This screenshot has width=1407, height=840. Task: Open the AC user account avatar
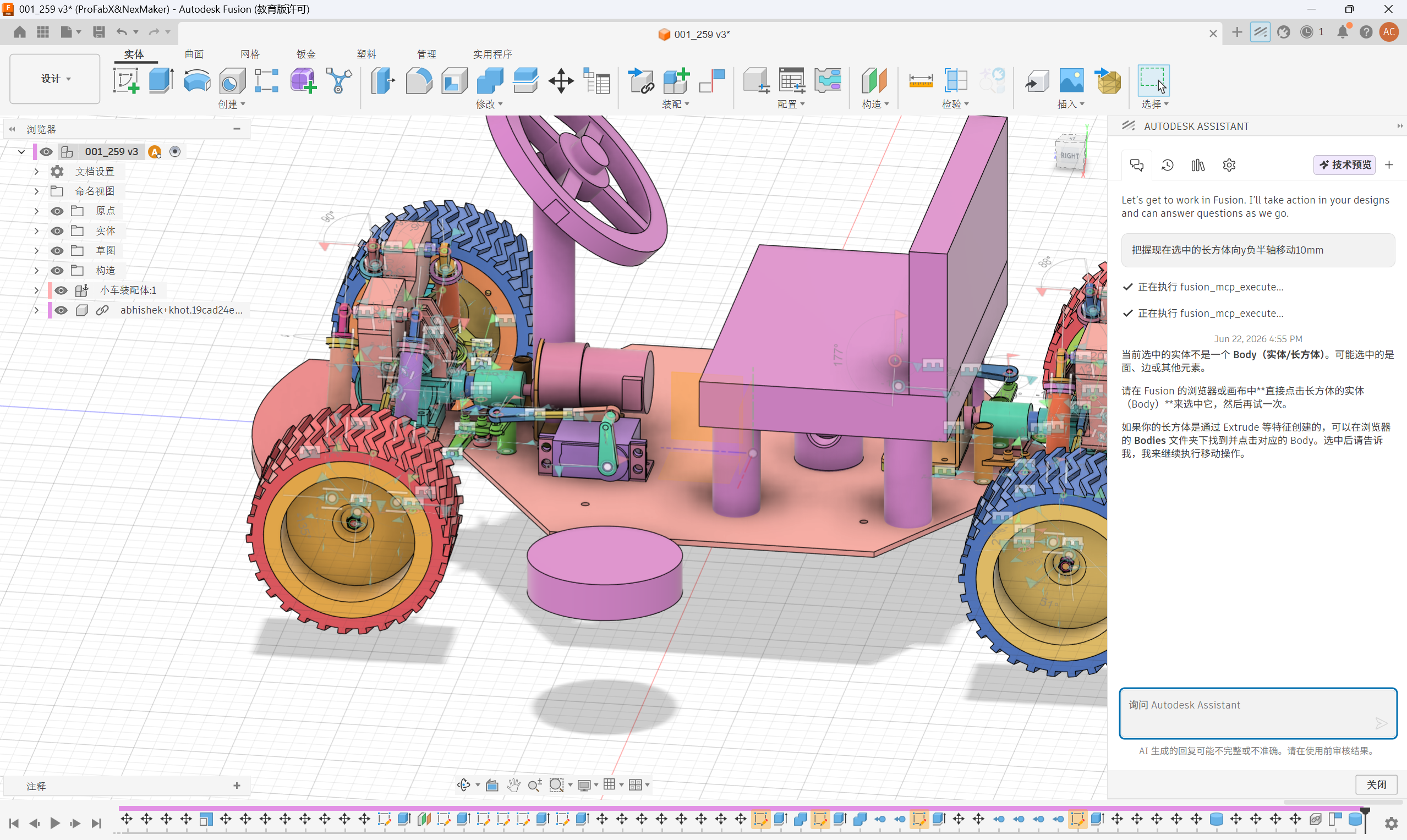click(x=1389, y=32)
